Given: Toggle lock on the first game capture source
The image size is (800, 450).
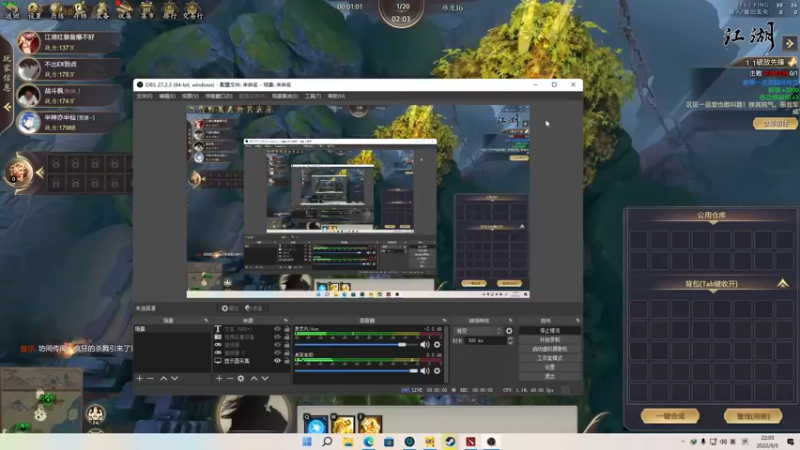Looking at the screenshot, I should coord(286,345).
